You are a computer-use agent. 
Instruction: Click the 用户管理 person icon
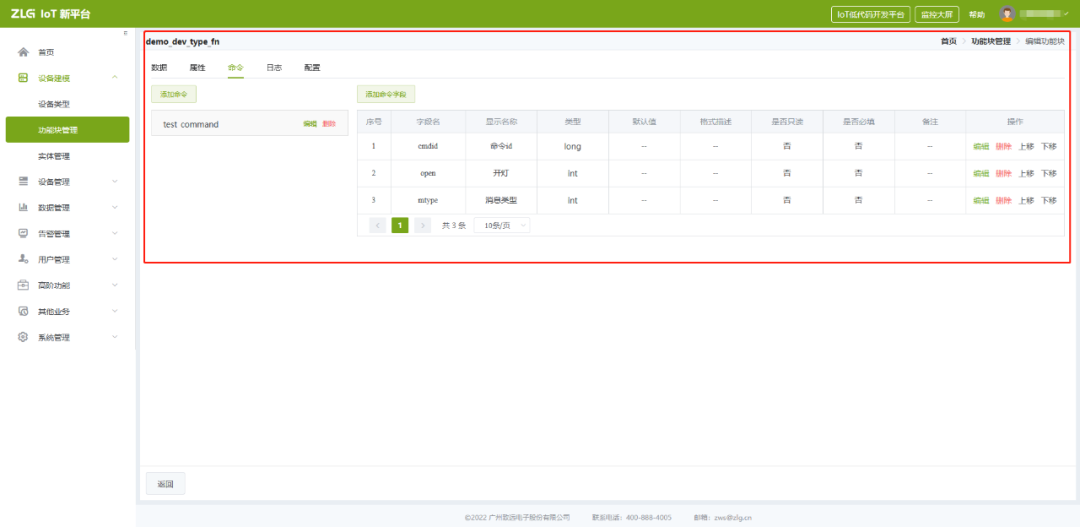(23, 260)
